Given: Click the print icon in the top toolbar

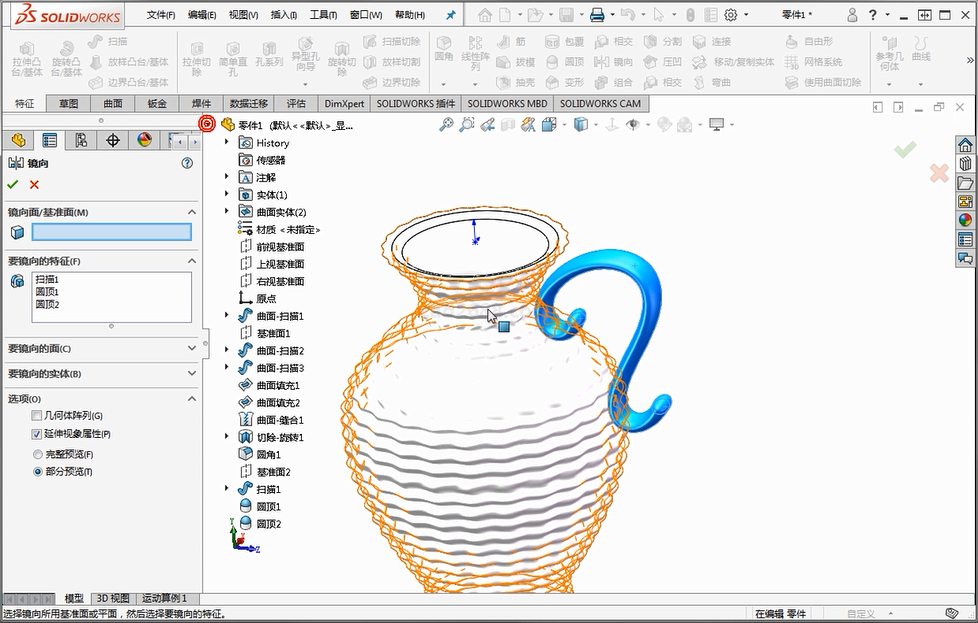Looking at the screenshot, I should (597, 15).
